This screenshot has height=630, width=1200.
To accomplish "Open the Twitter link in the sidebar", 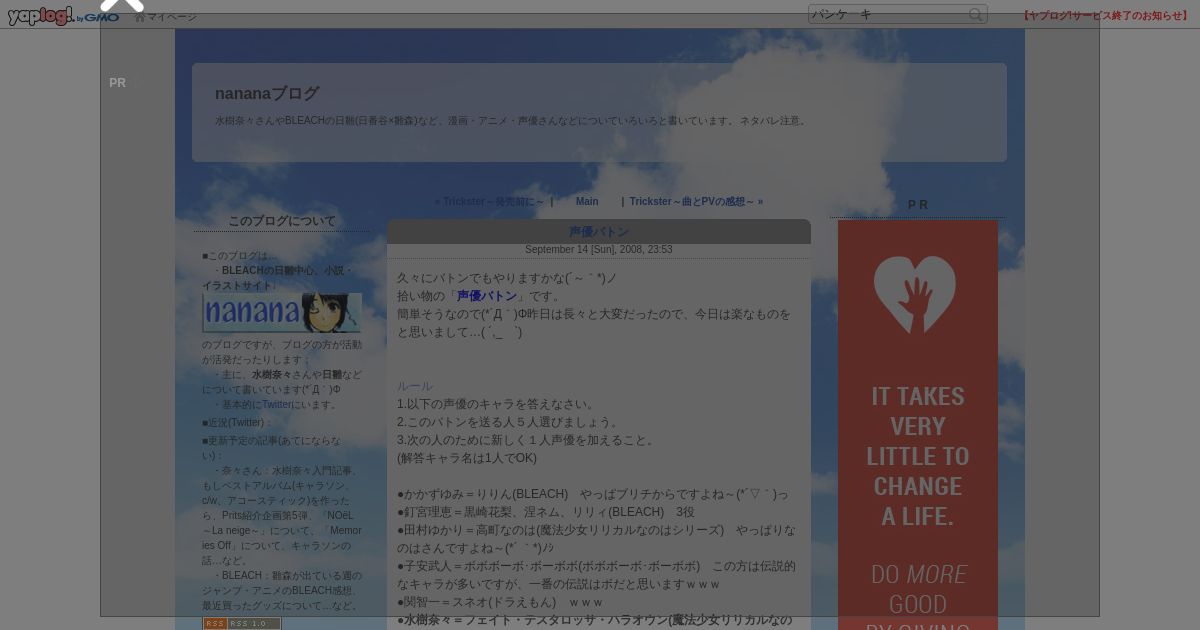I will (277, 405).
